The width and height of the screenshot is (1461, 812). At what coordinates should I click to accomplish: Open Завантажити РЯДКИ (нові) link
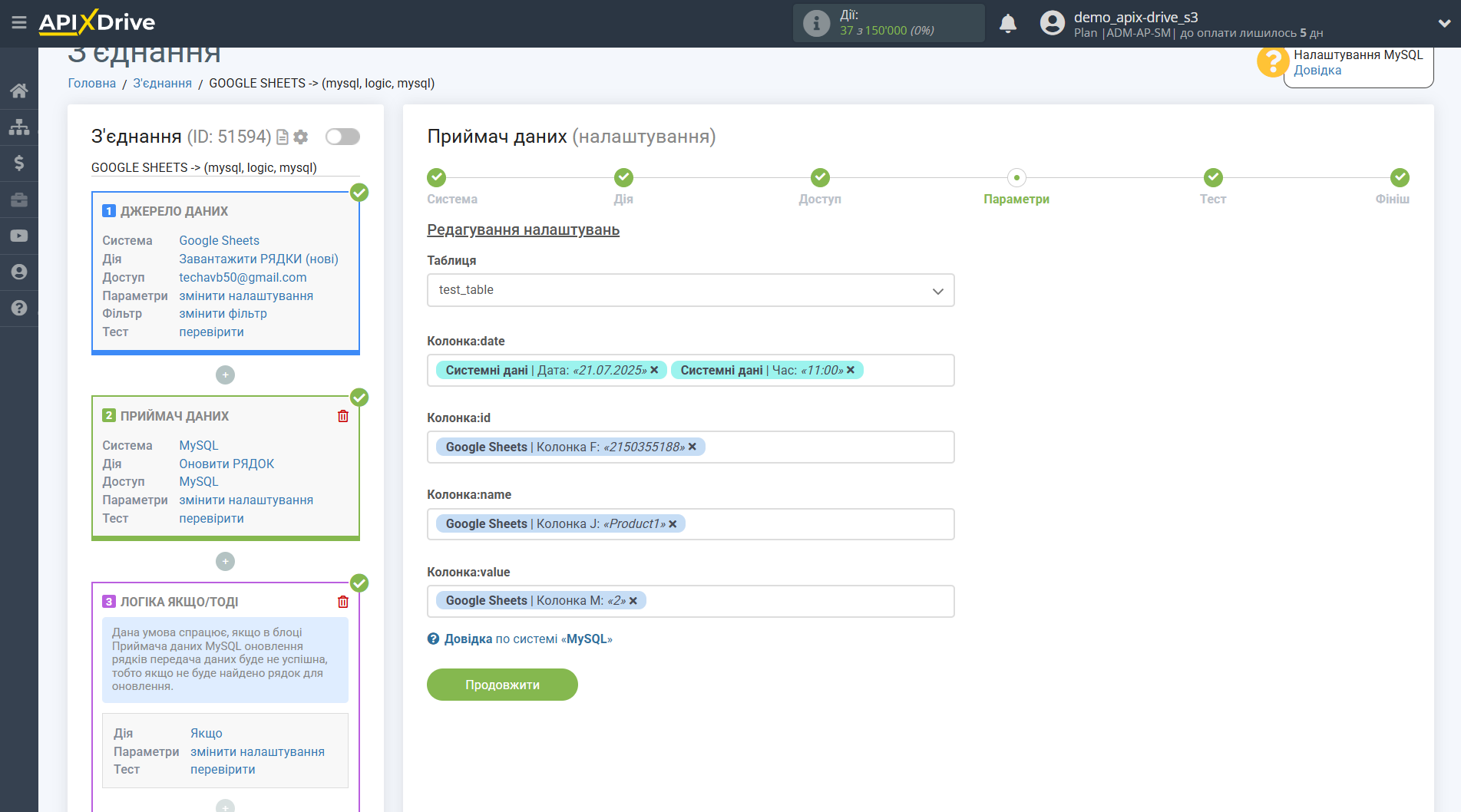[259, 259]
